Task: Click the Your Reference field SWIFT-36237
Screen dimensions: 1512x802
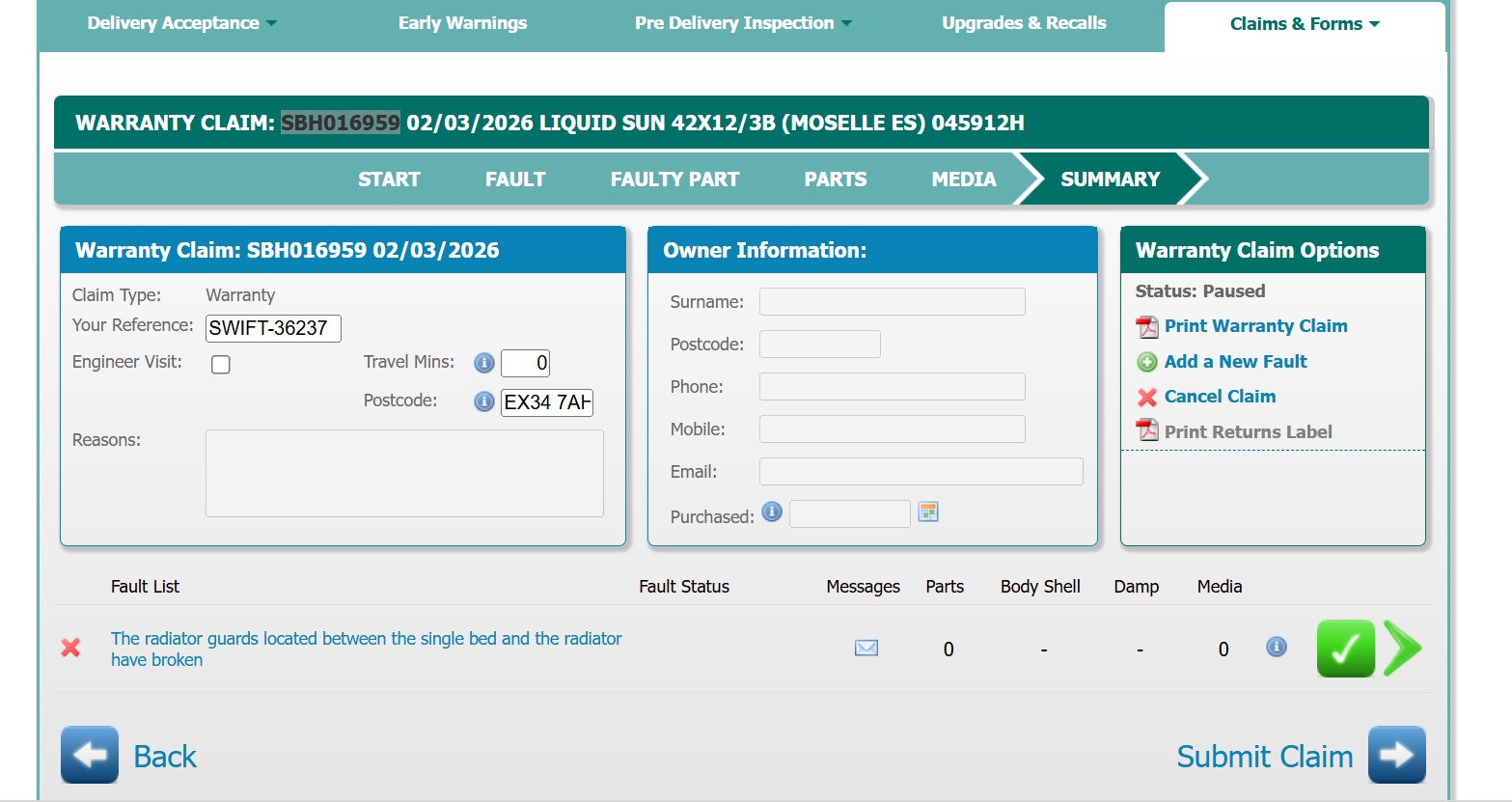Action: click(274, 328)
